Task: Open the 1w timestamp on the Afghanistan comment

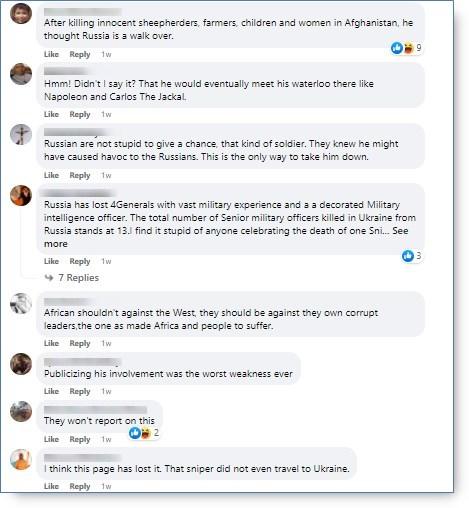Action: pyautogui.click(x=106, y=54)
